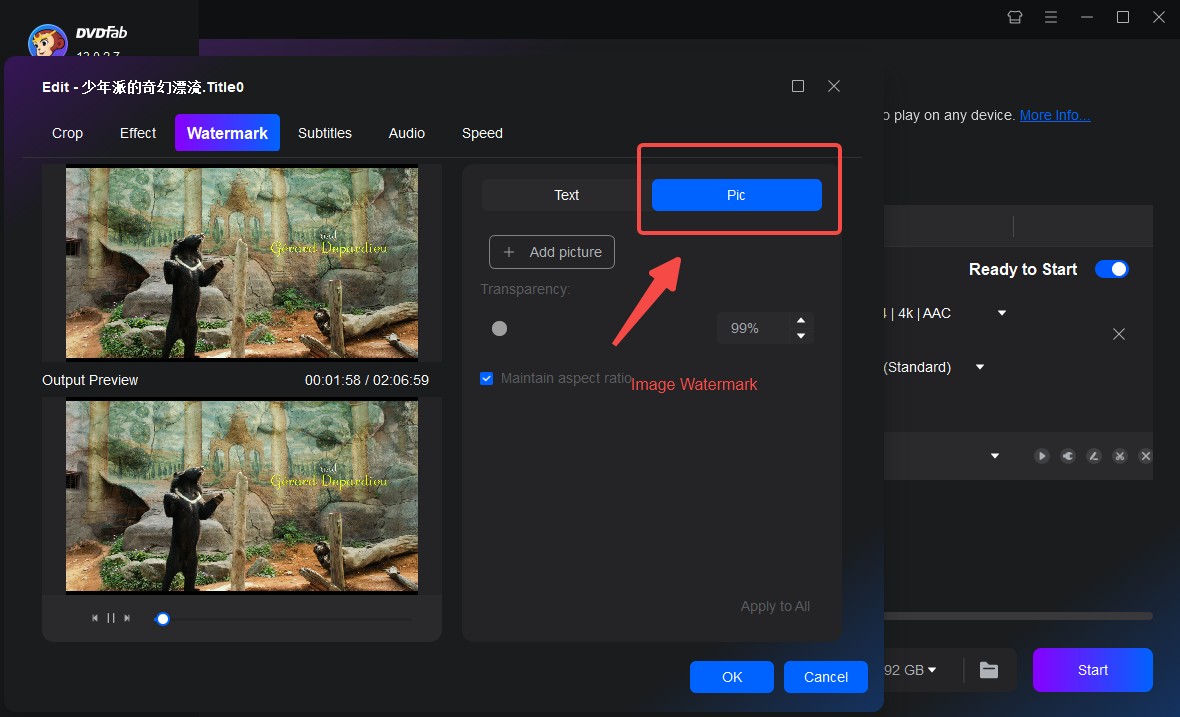
Task: Click the main window horizontal scrollbar
Action: [x=1018, y=616]
